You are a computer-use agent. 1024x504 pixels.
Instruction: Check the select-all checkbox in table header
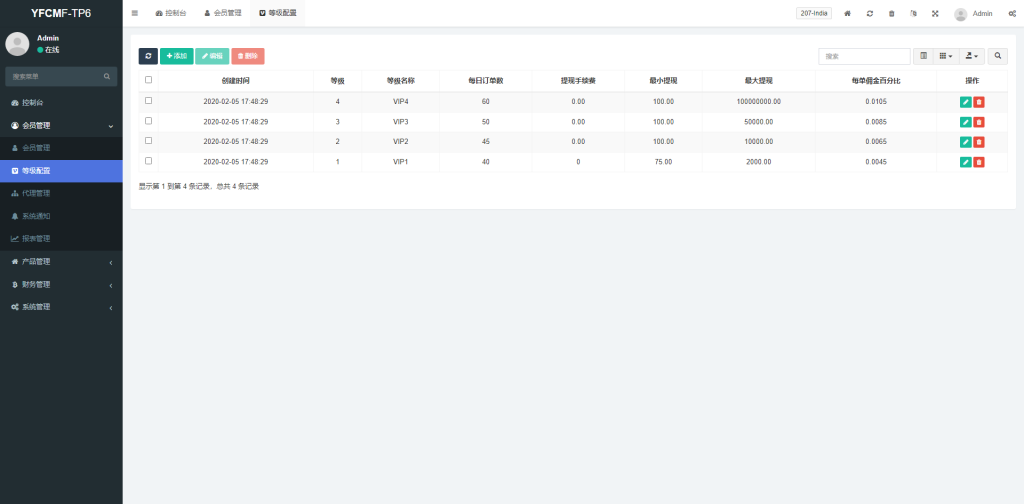(149, 80)
